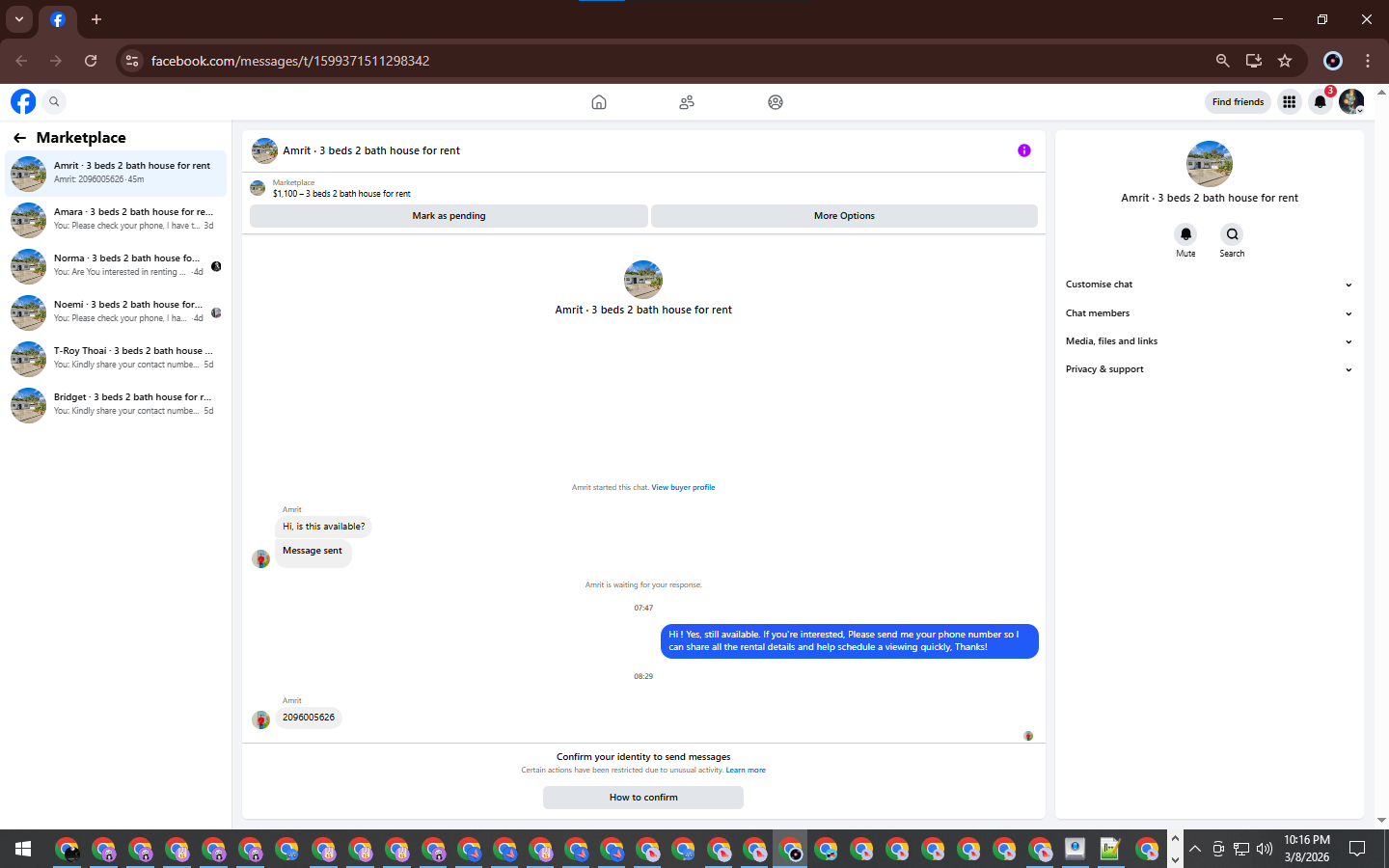Open the Amrit conversation in the chat list
1389x868 pixels.
tap(116, 174)
